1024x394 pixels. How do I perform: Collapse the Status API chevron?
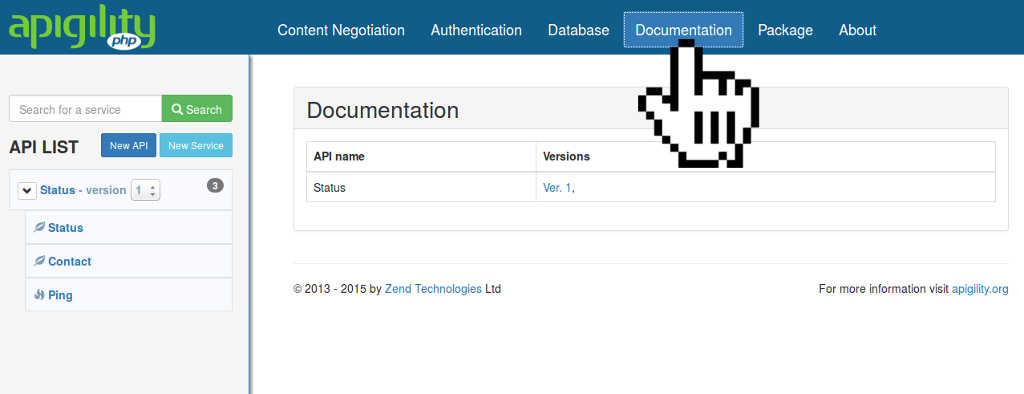[x=27, y=191]
